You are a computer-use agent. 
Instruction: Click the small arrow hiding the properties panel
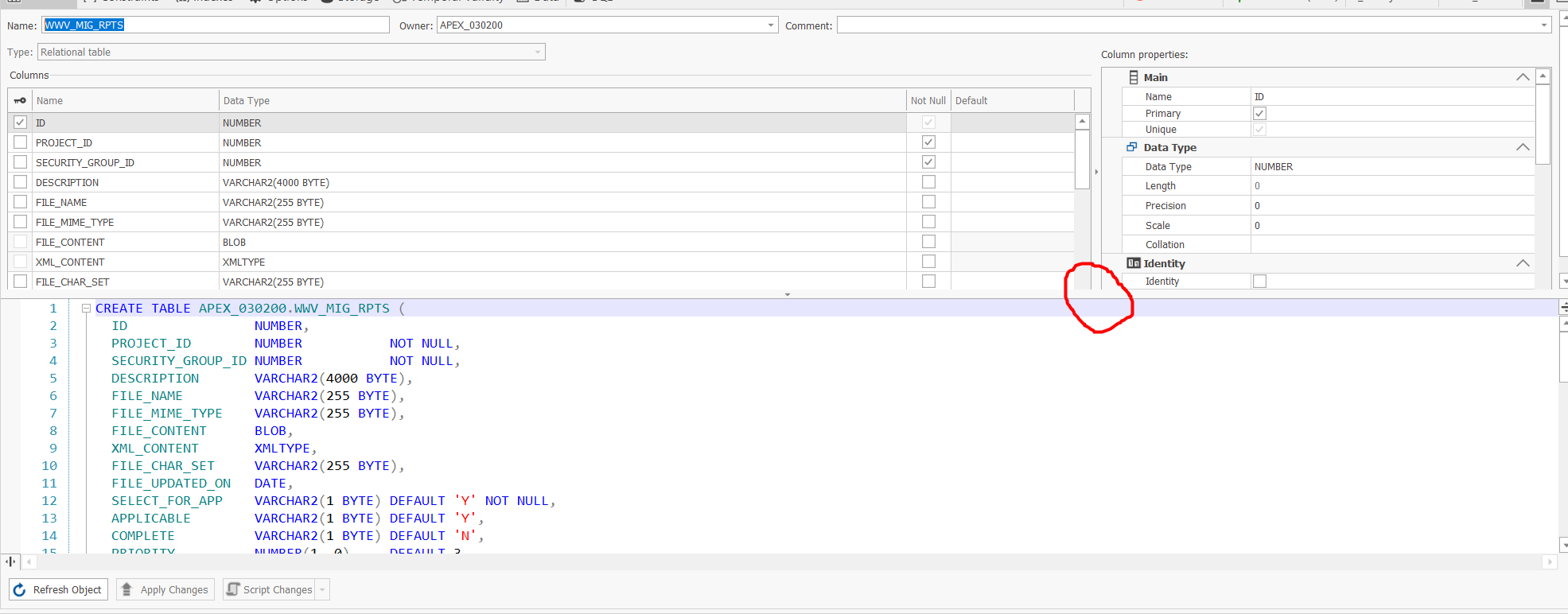point(1096,172)
